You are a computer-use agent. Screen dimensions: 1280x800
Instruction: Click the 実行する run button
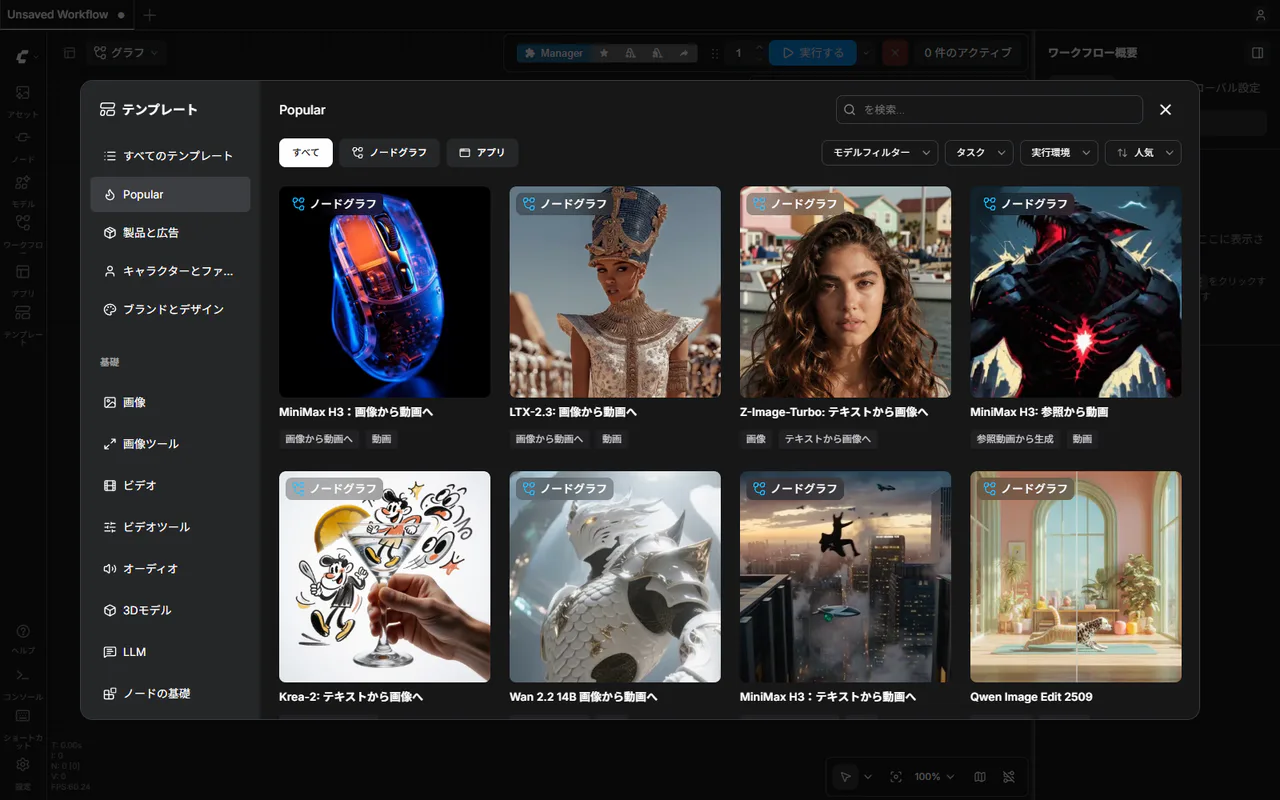812,53
